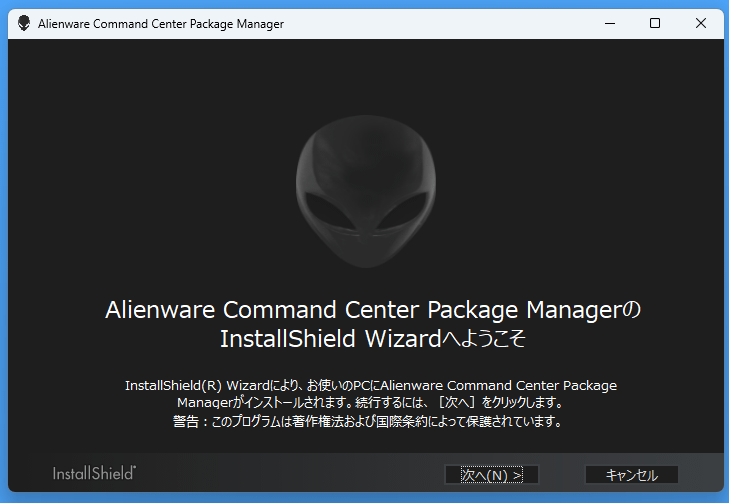Screen dimensions: 729x503
Task: Minimize the Package Manager installer window
Action: (x=610, y=23)
